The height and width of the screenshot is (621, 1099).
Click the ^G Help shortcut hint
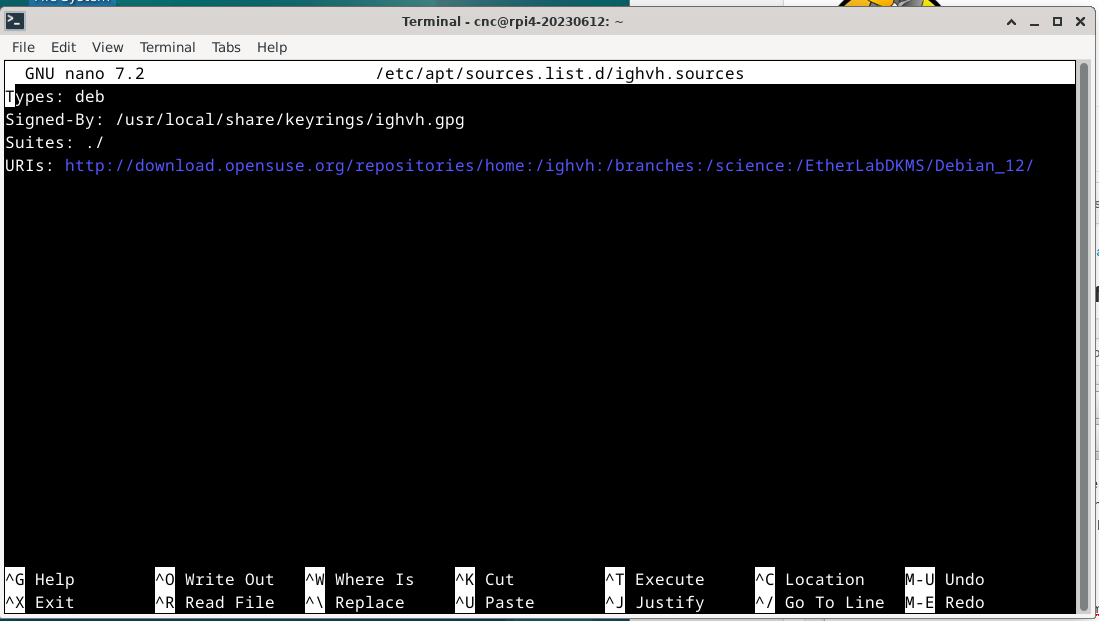[40, 580]
